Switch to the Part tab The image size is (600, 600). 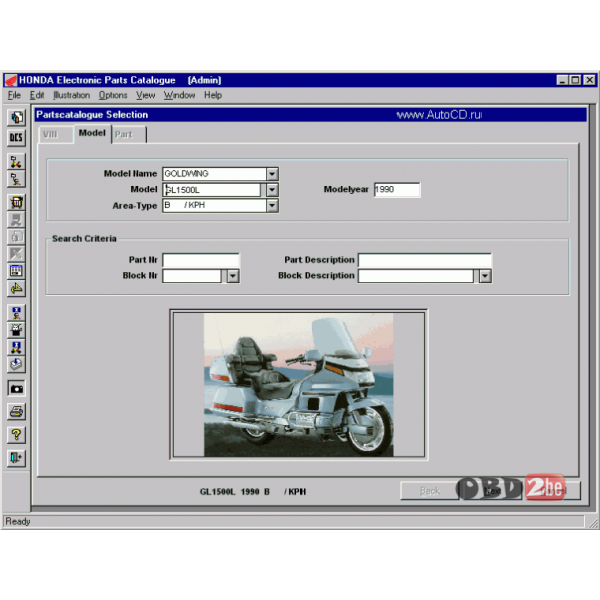tap(129, 134)
